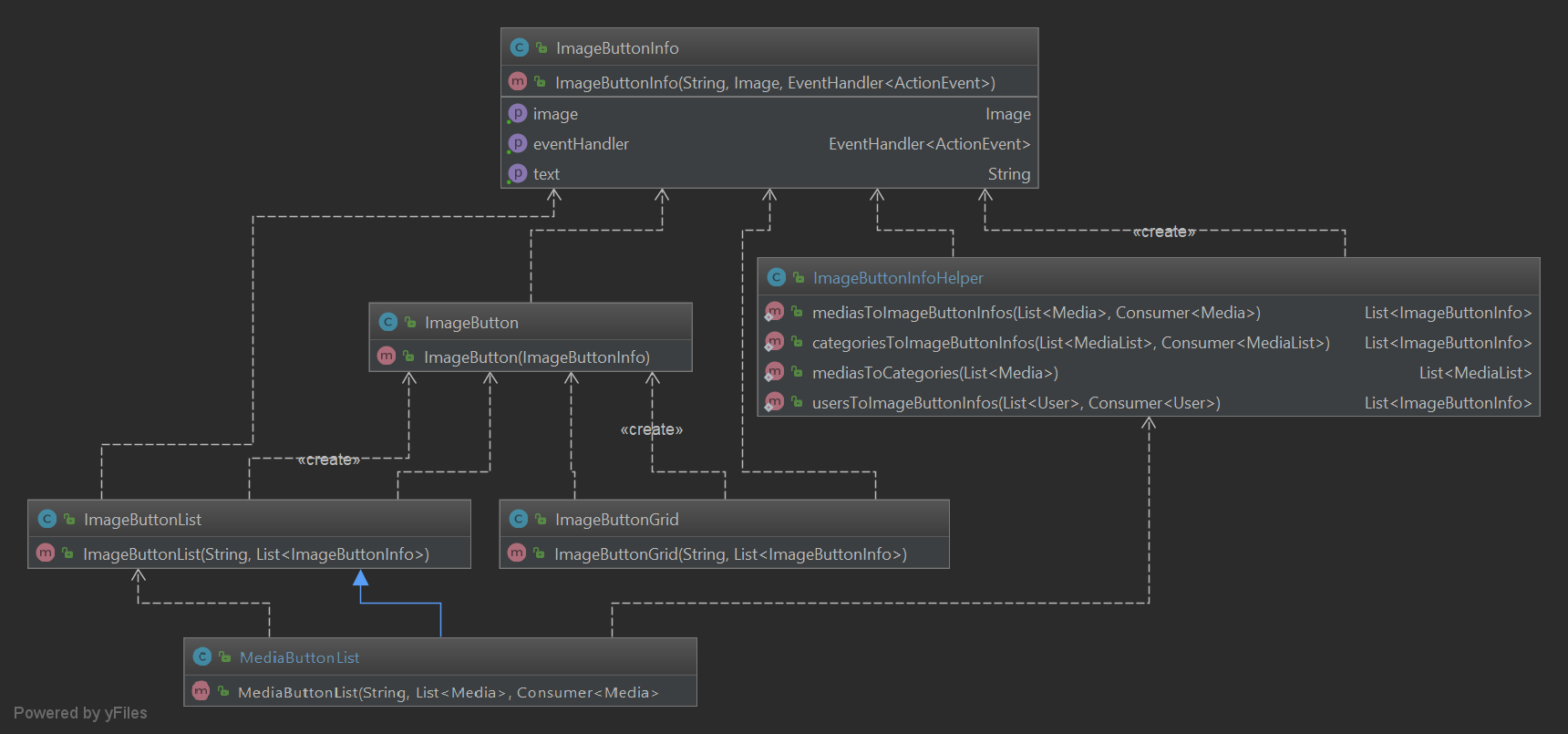Click method icon of mediasToCategories
1568x734 pixels.
(774, 372)
